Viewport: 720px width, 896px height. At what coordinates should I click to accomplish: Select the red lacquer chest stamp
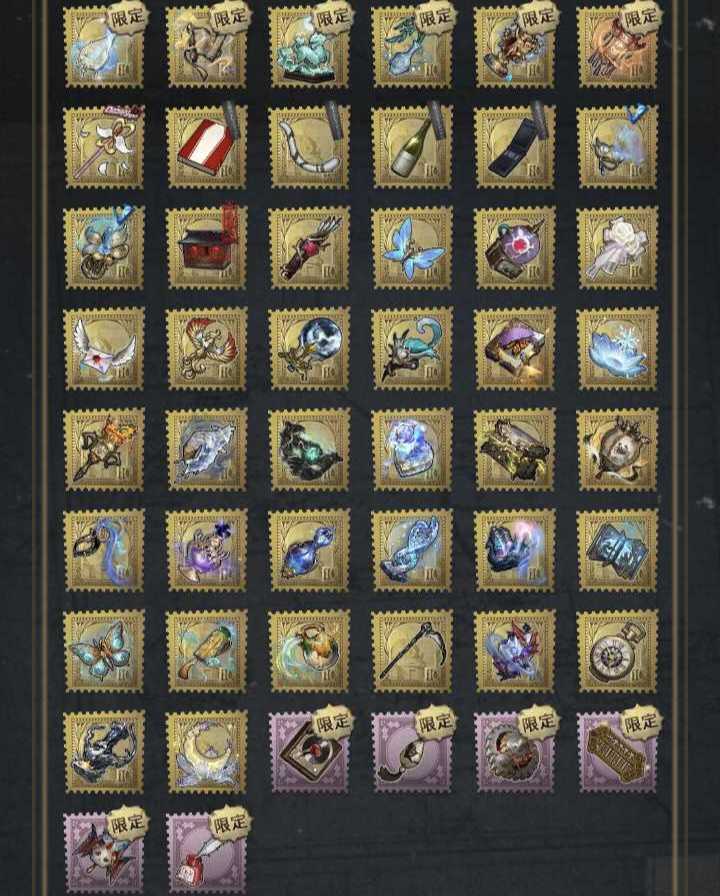tap(206, 248)
